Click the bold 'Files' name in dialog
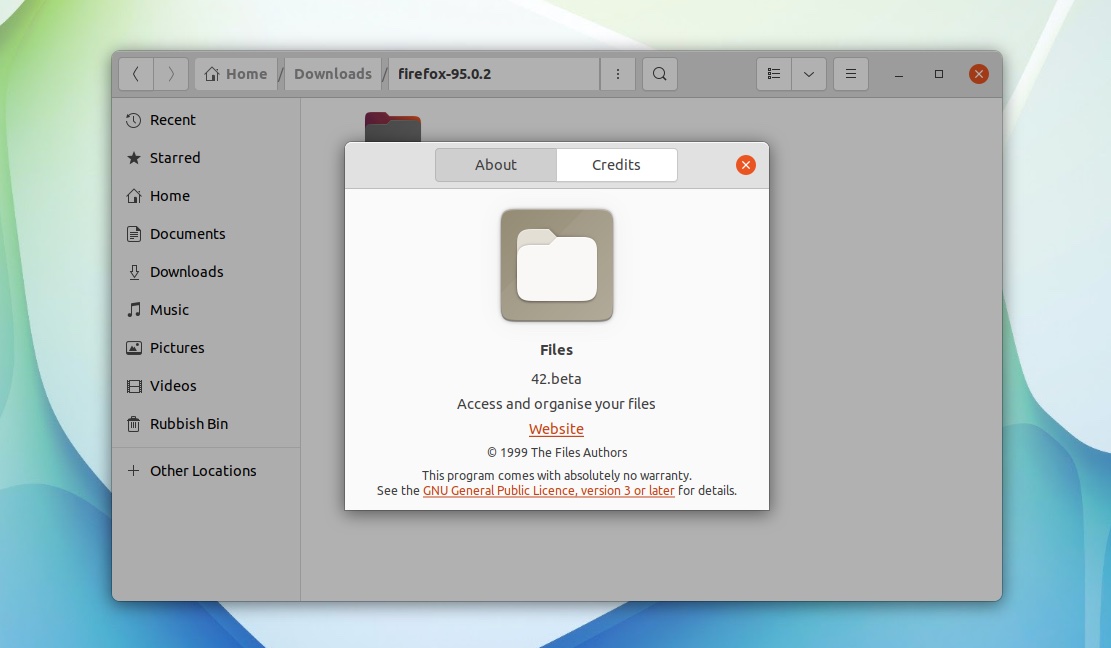This screenshot has width=1111, height=648. click(556, 350)
